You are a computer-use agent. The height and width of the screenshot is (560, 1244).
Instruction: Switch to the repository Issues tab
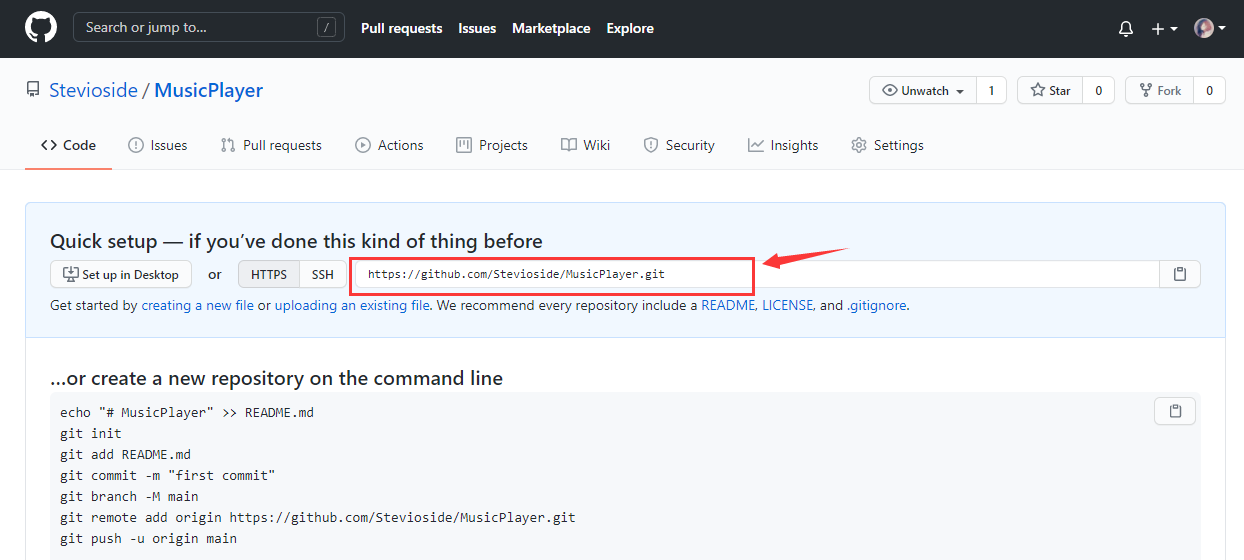pos(158,145)
